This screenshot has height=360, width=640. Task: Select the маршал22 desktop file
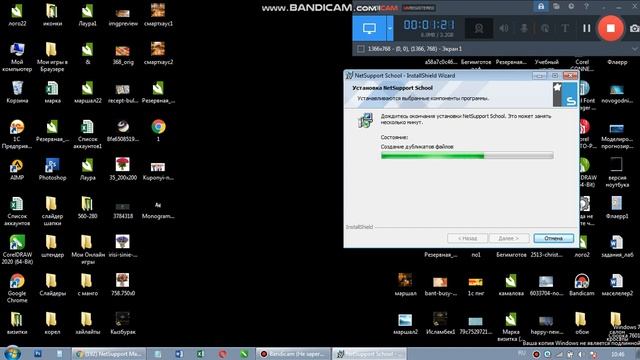coord(87,92)
